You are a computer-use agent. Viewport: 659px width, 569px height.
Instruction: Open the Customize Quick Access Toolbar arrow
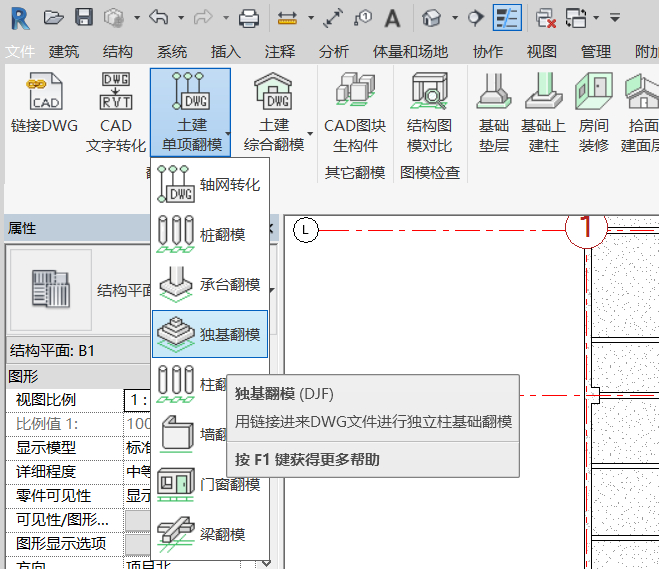(x=615, y=18)
